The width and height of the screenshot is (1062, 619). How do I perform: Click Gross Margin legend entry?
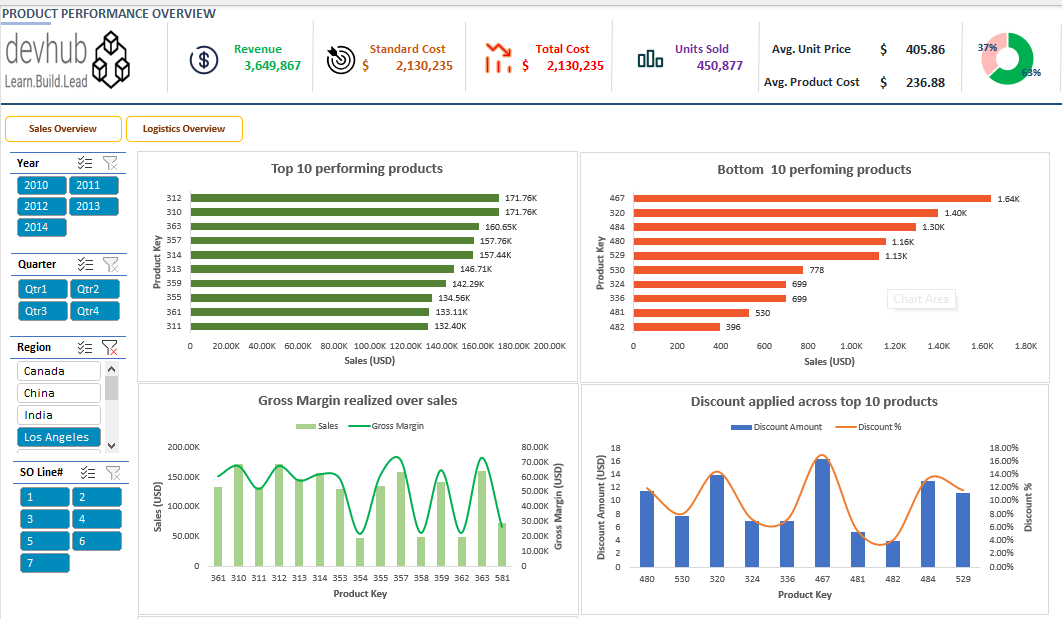(386, 426)
